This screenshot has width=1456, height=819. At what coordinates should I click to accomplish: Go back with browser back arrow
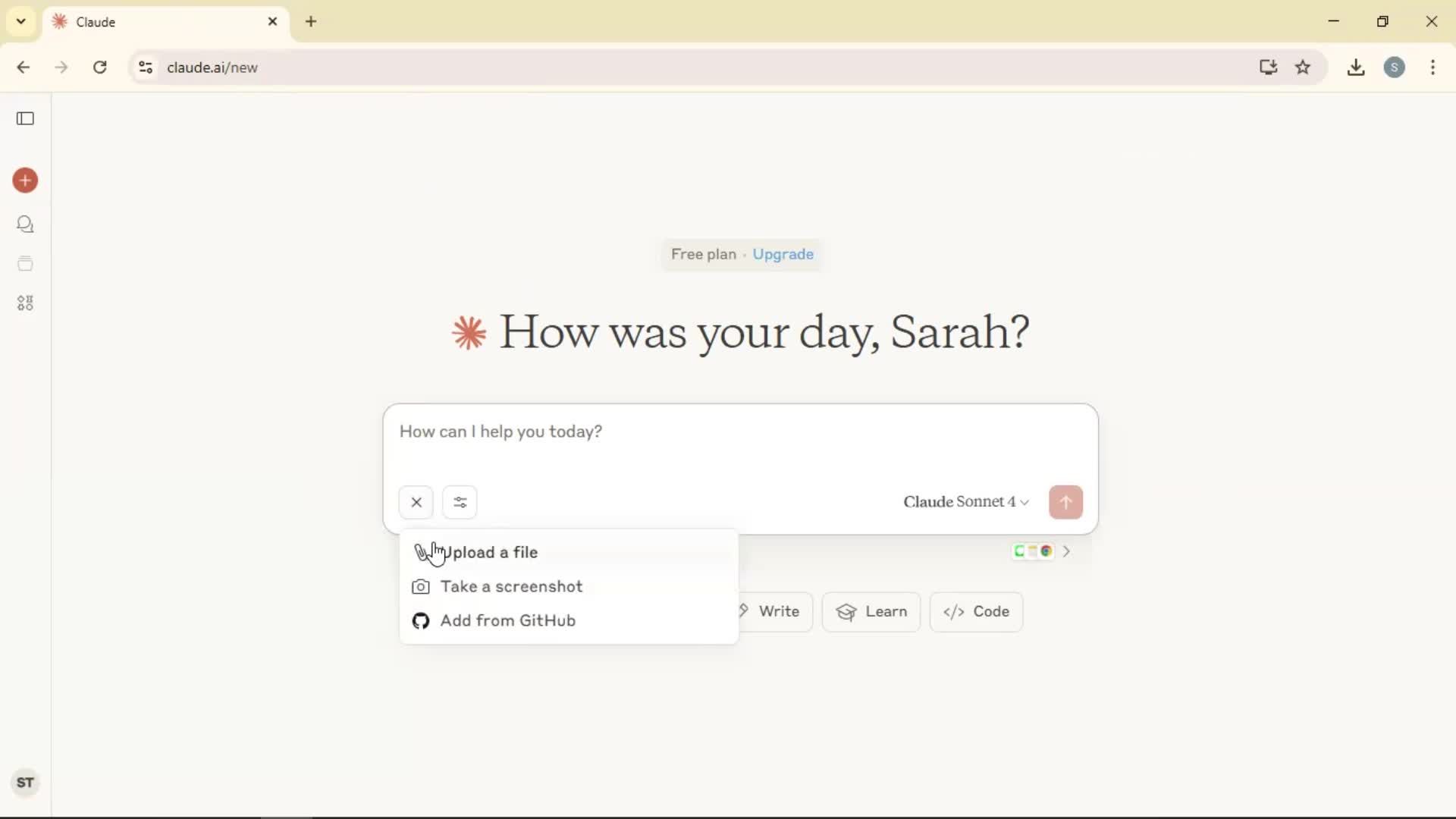point(24,67)
